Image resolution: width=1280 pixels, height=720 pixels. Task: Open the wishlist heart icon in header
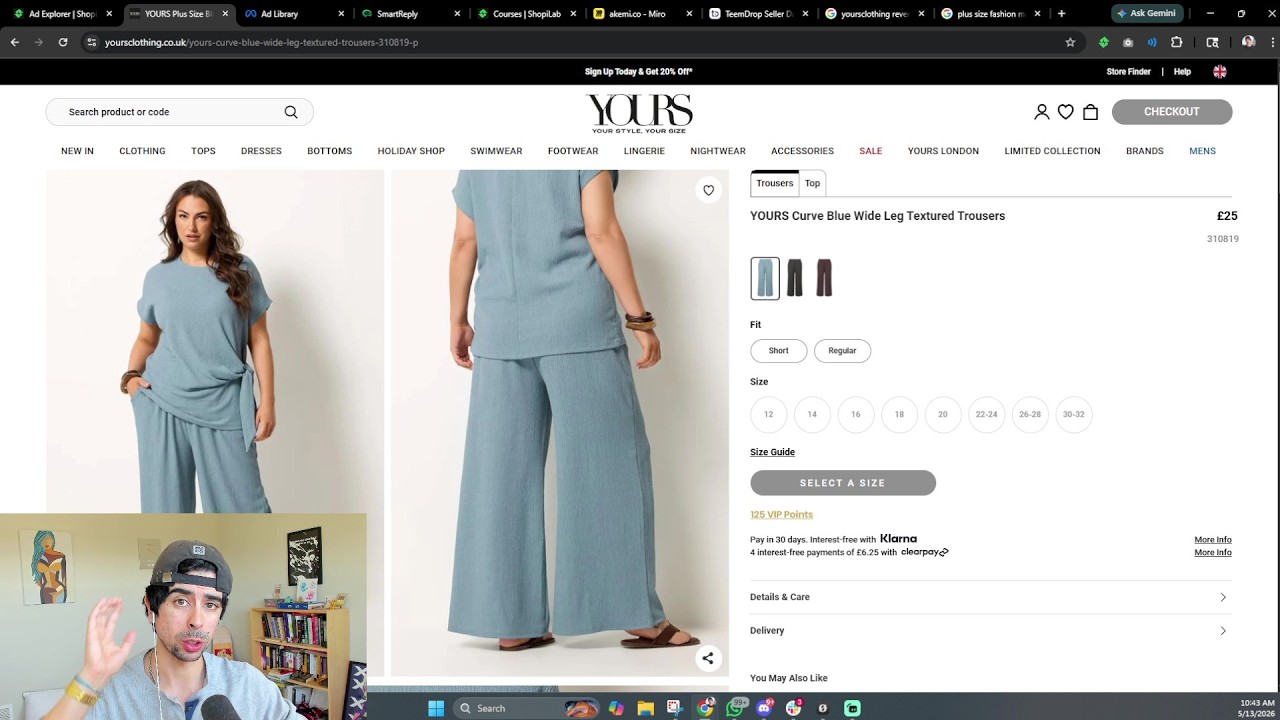[x=1066, y=112]
